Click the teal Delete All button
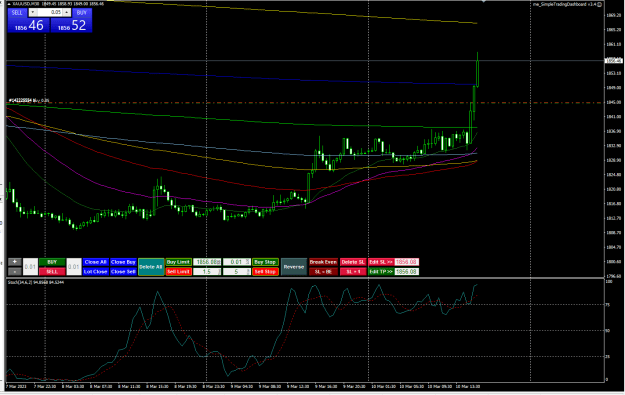 (x=151, y=267)
